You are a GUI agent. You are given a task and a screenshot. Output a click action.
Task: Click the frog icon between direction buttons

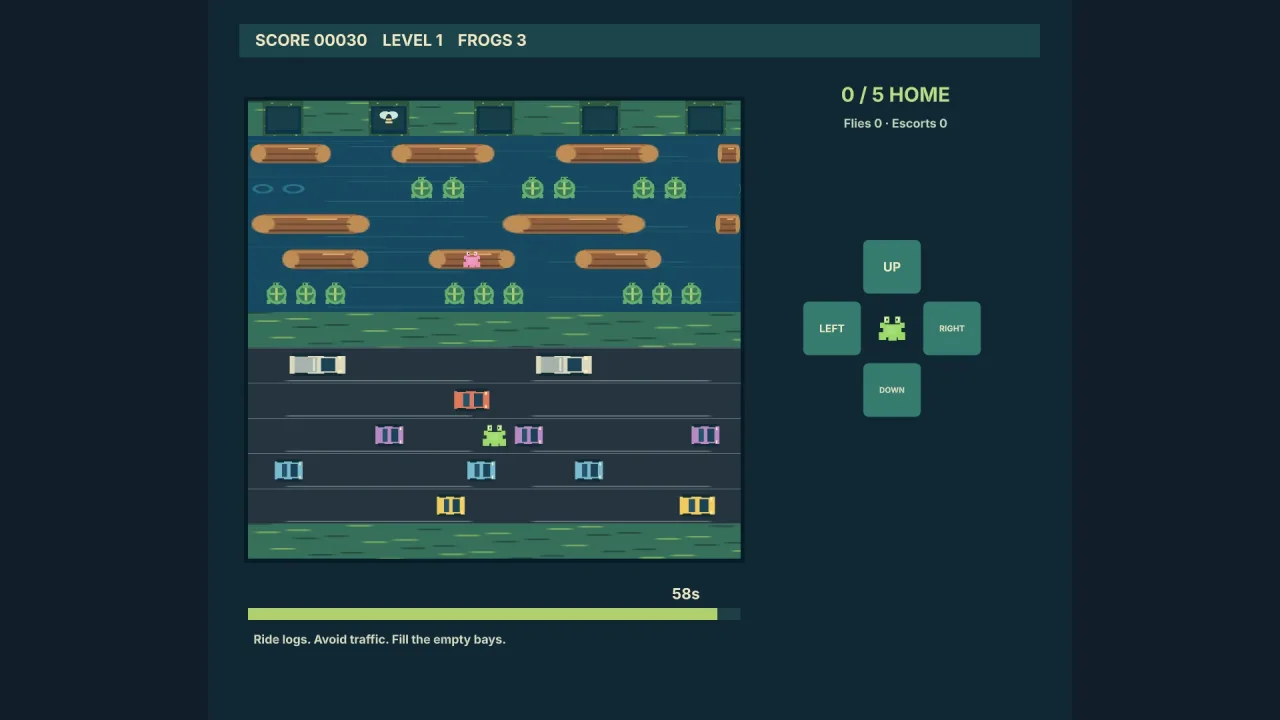point(891,328)
